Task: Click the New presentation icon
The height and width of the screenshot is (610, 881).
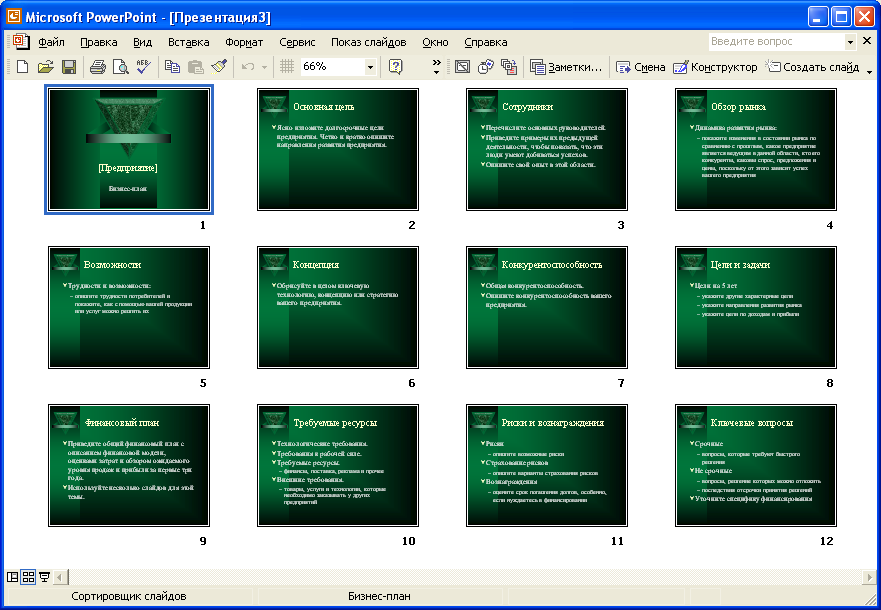Action: click(22, 67)
